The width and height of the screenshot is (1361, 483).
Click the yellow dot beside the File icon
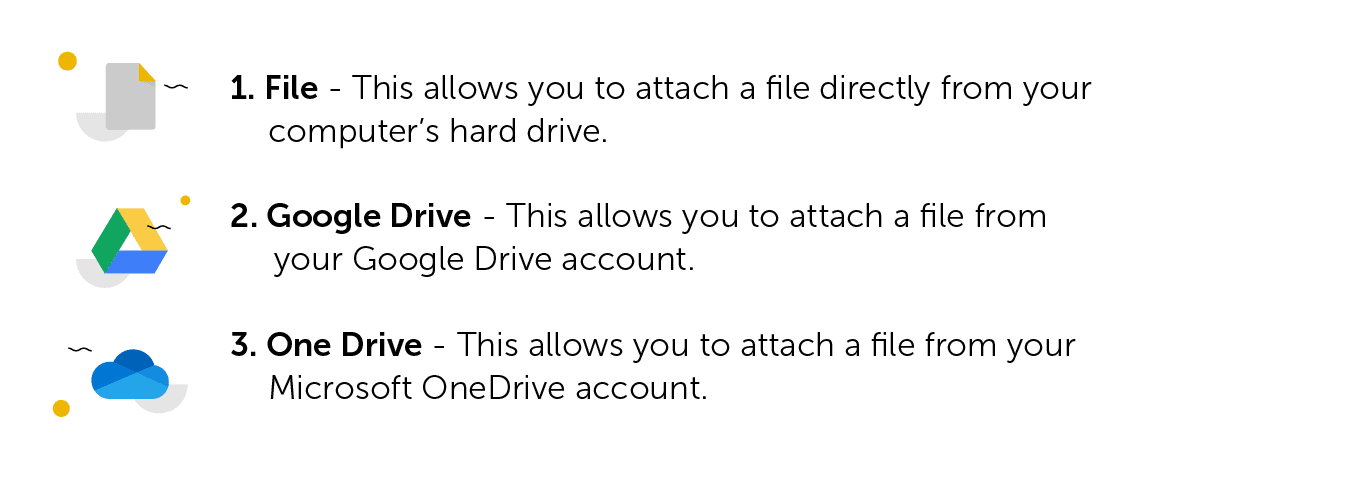(x=67, y=61)
